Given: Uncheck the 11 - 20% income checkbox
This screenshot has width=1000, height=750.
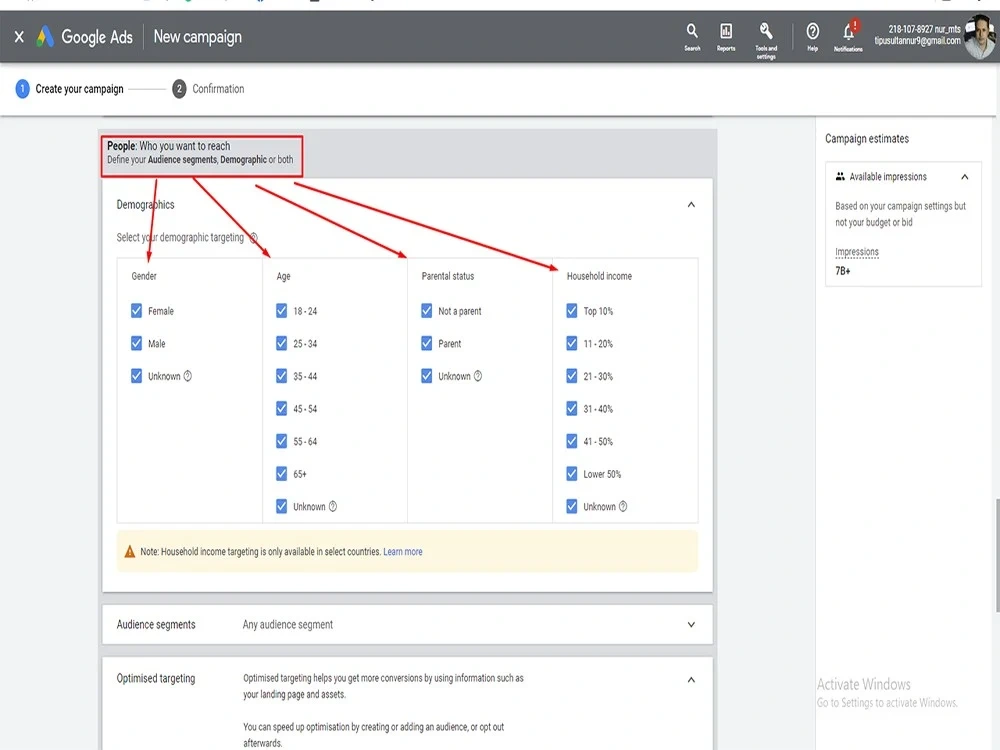Looking at the screenshot, I should 571,343.
